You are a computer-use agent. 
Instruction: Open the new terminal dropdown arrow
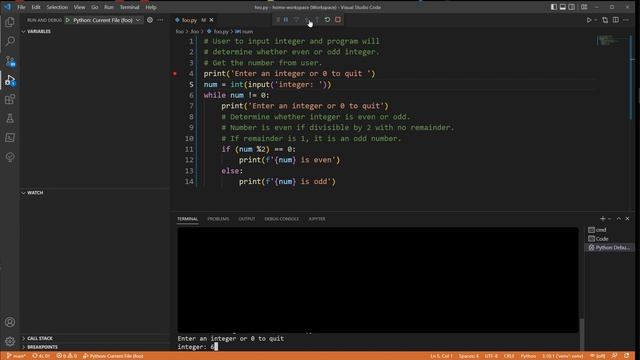point(610,219)
